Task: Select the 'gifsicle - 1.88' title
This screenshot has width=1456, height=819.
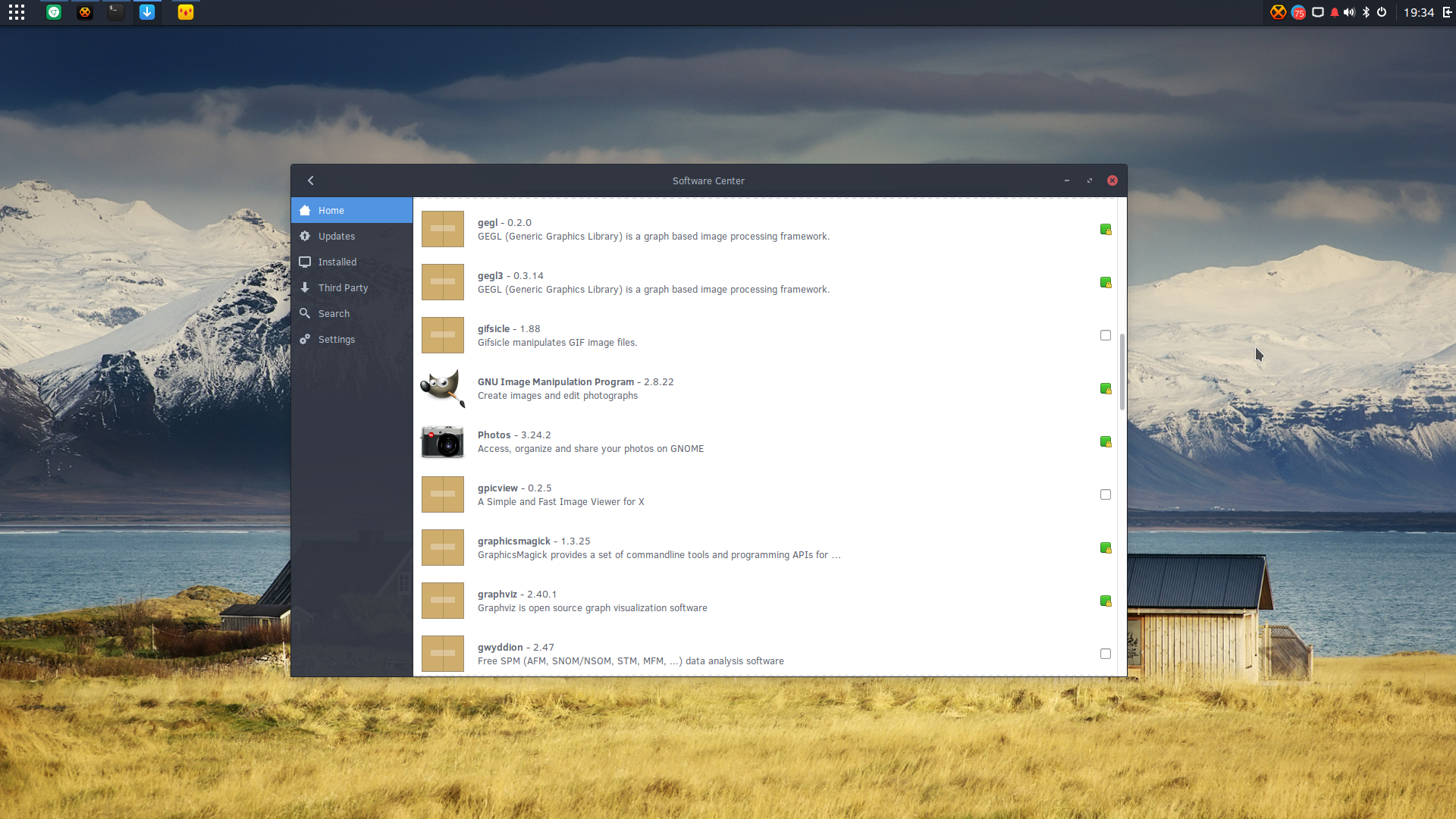Action: tap(509, 329)
